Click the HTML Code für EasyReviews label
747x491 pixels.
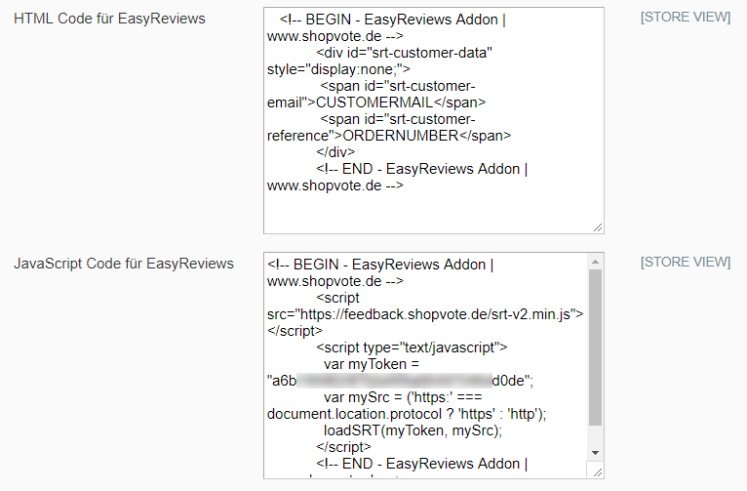point(110,19)
